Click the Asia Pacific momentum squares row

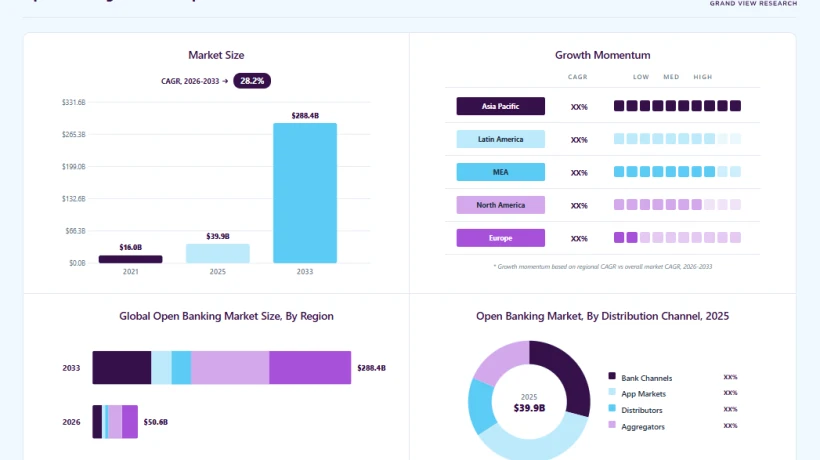[677, 106]
